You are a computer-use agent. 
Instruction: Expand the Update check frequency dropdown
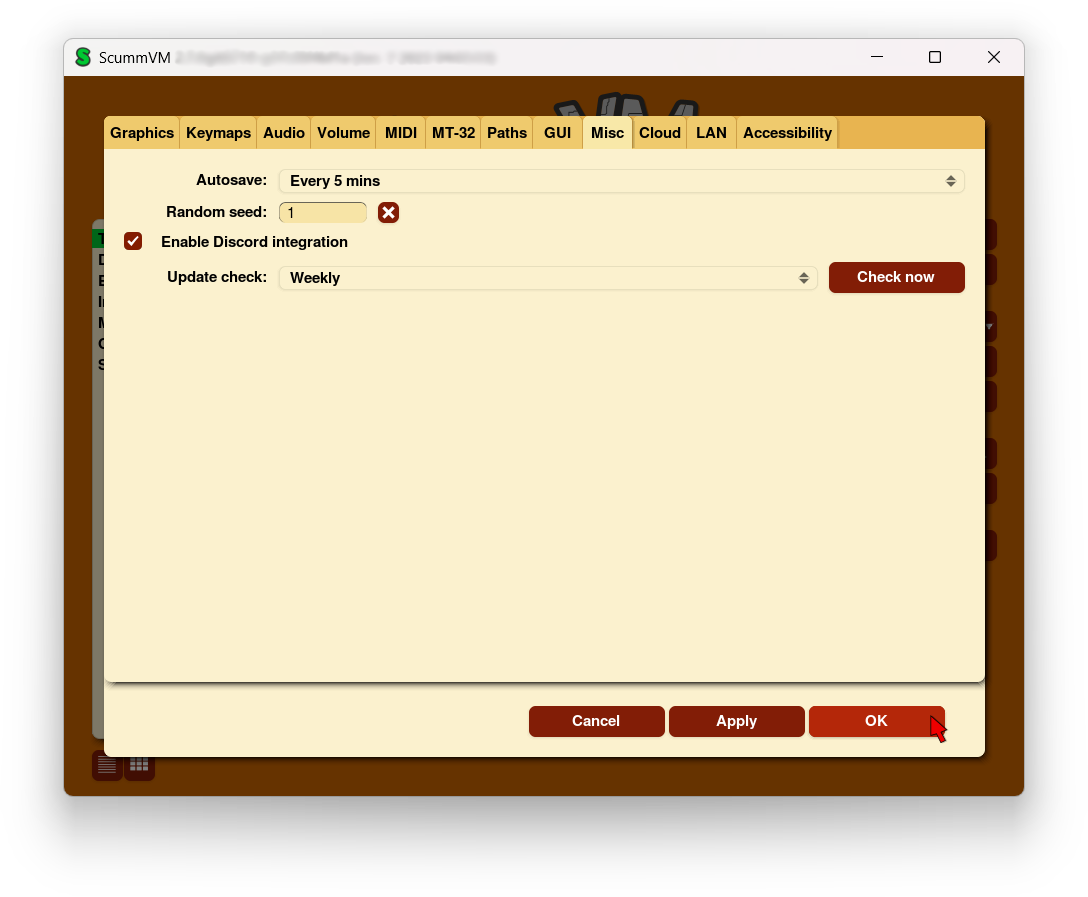548,278
